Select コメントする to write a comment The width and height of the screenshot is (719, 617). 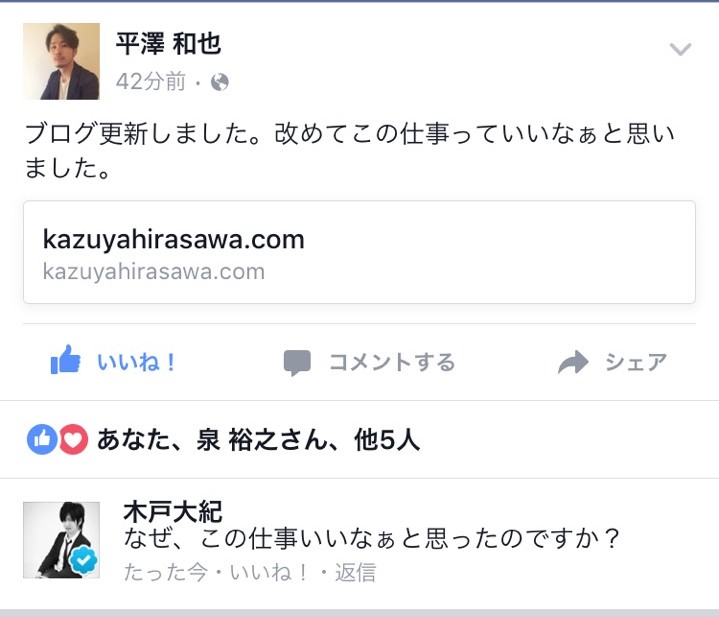[370, 362]
